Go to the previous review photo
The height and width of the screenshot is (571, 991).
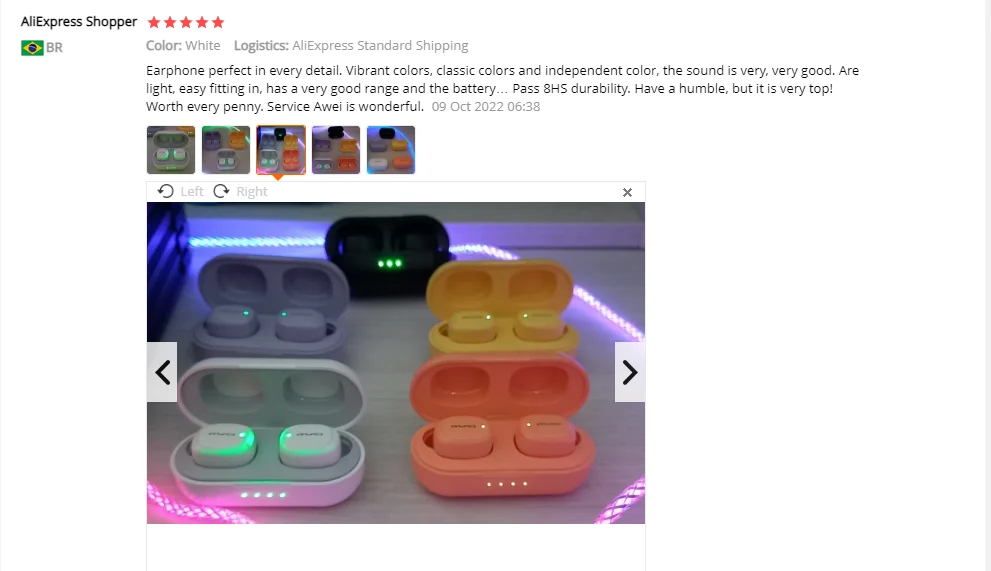(162, 372)
